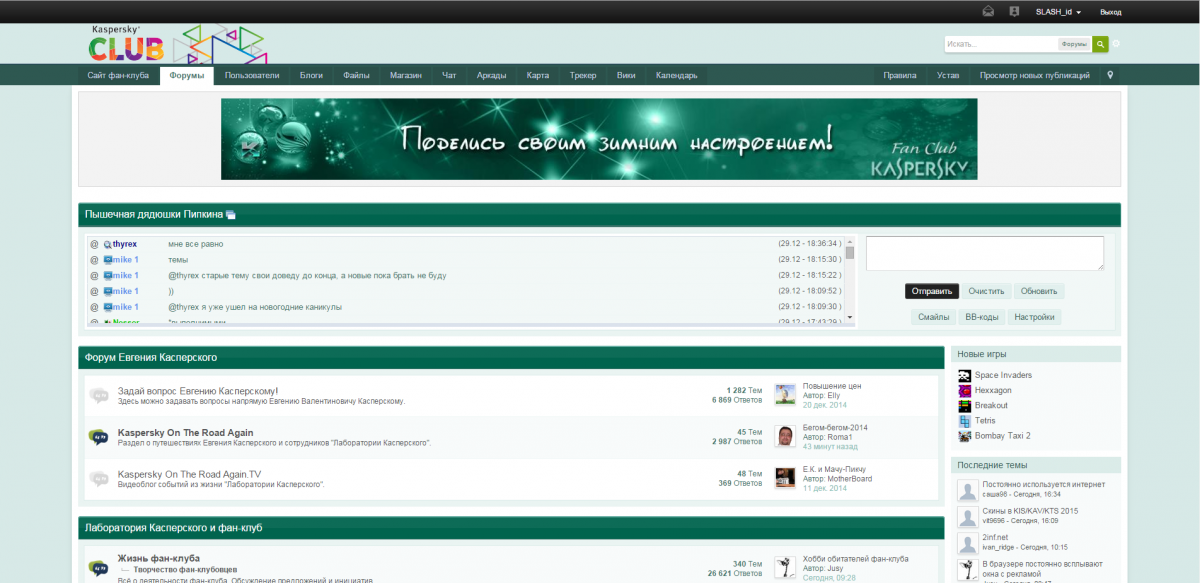The image size is (1200, 583).
Task: Open the Kaspersky On The Road Again forum
Action: (x=185, y=433)
